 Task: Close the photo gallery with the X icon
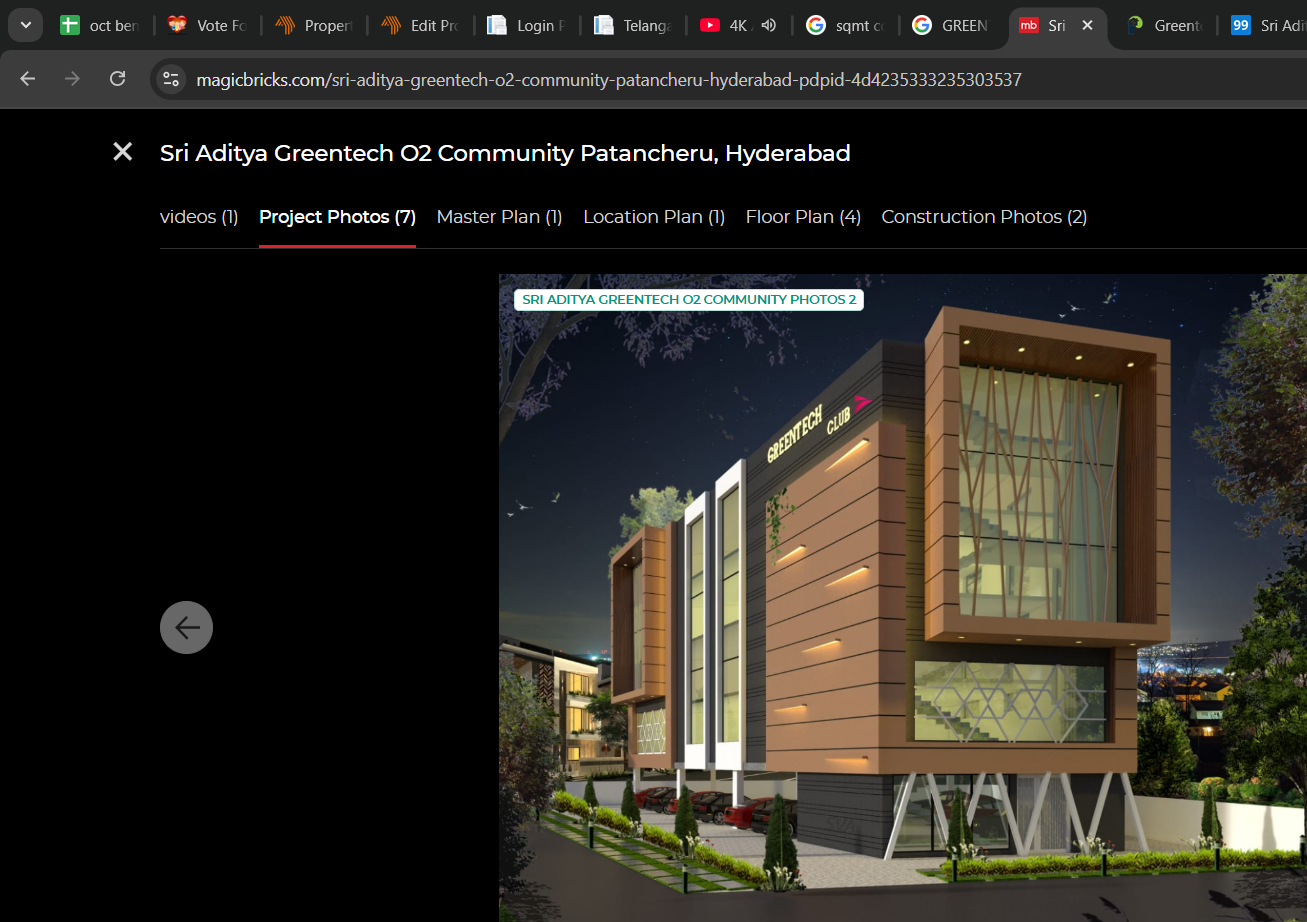click(122, 152)
